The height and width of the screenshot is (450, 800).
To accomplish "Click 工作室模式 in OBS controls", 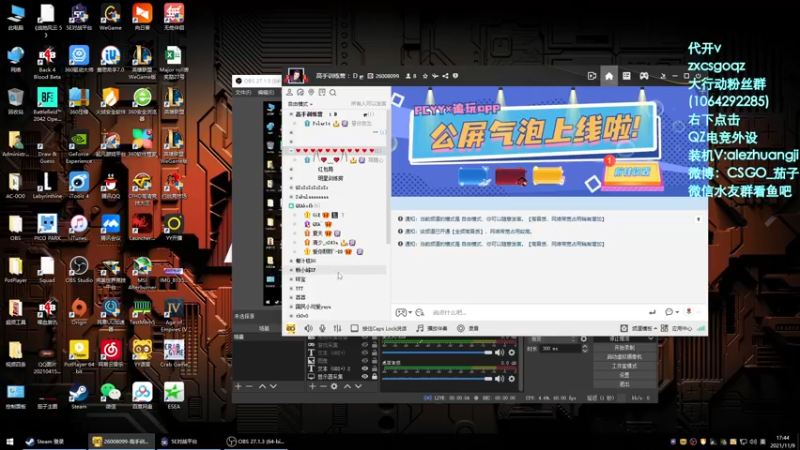I will [x=624, y=366].
